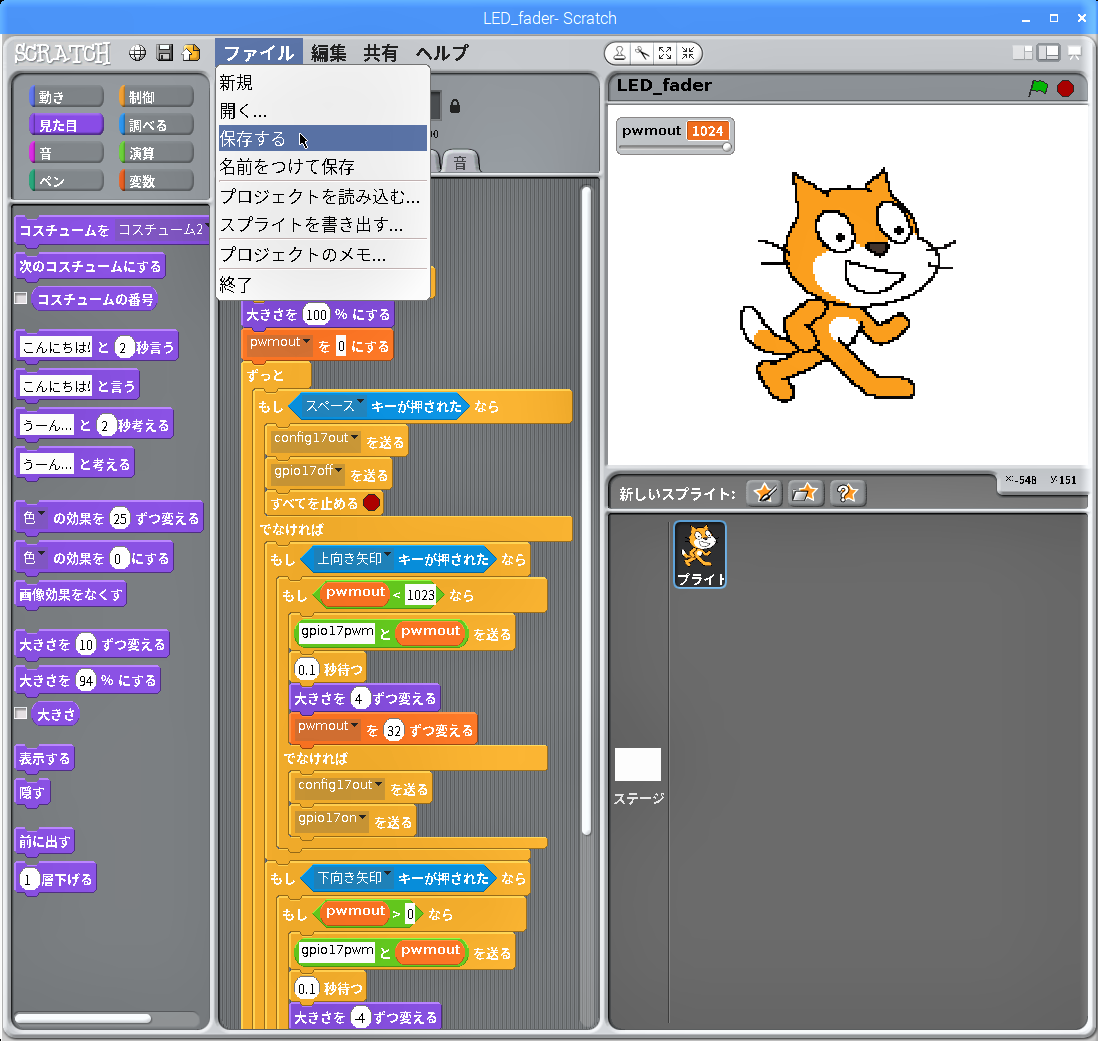Toggle the 大きさ reporter checkbox

21,713
